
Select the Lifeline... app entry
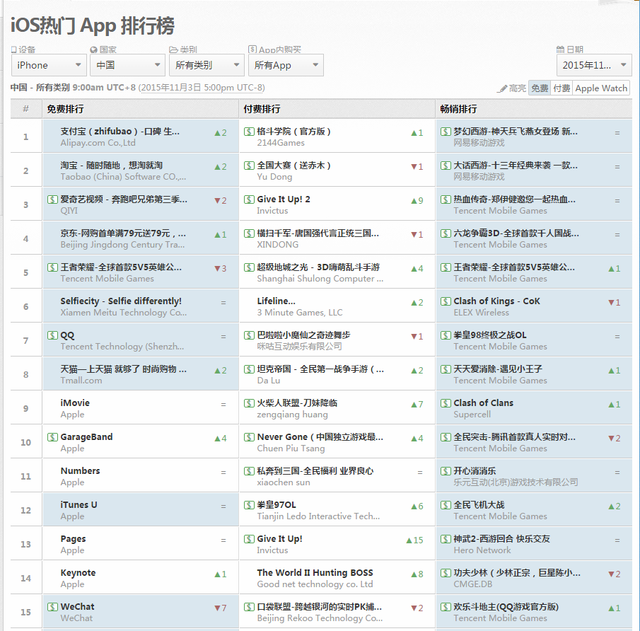point(276,301)
